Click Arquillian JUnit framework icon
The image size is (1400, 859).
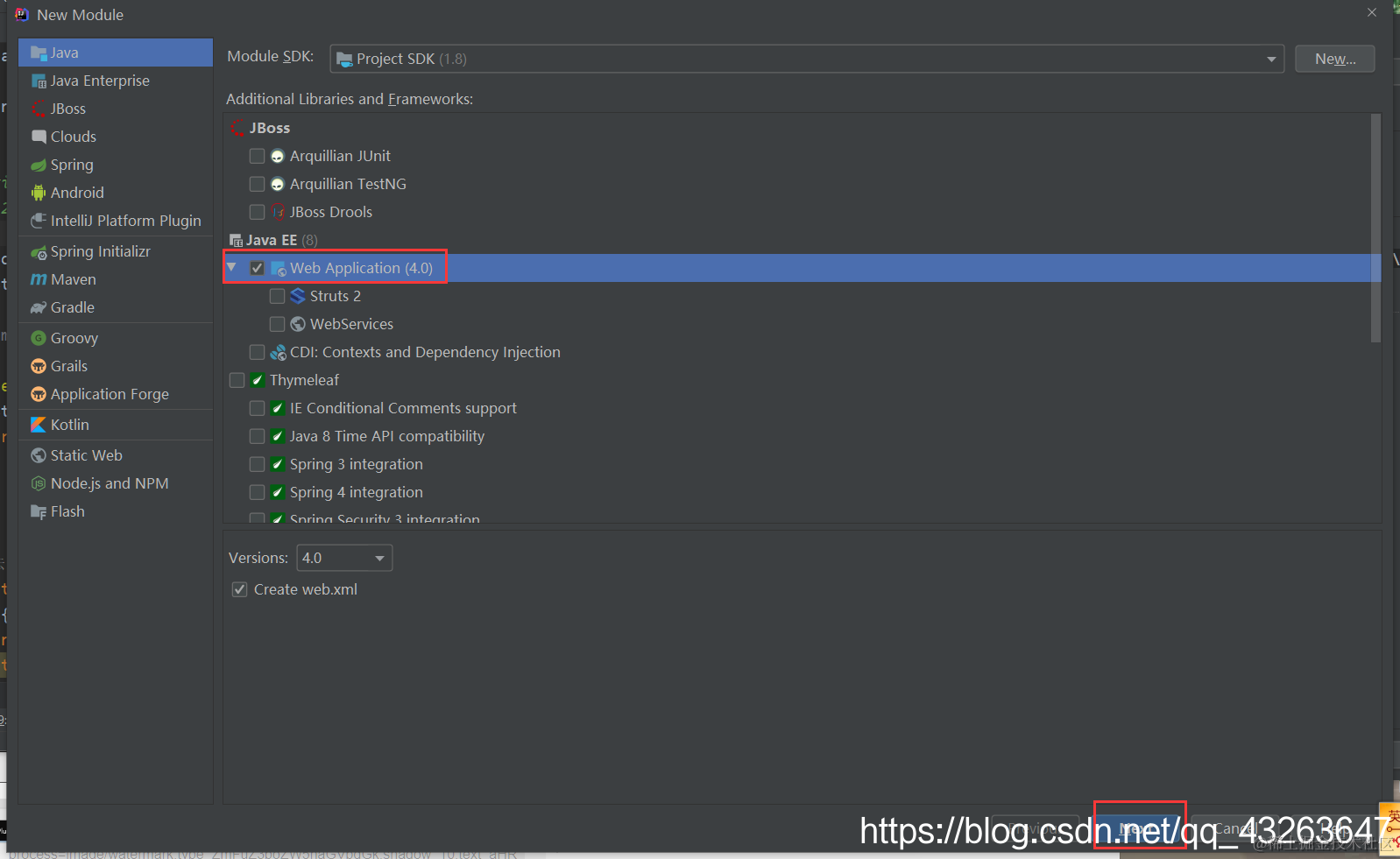pos(278,156)
